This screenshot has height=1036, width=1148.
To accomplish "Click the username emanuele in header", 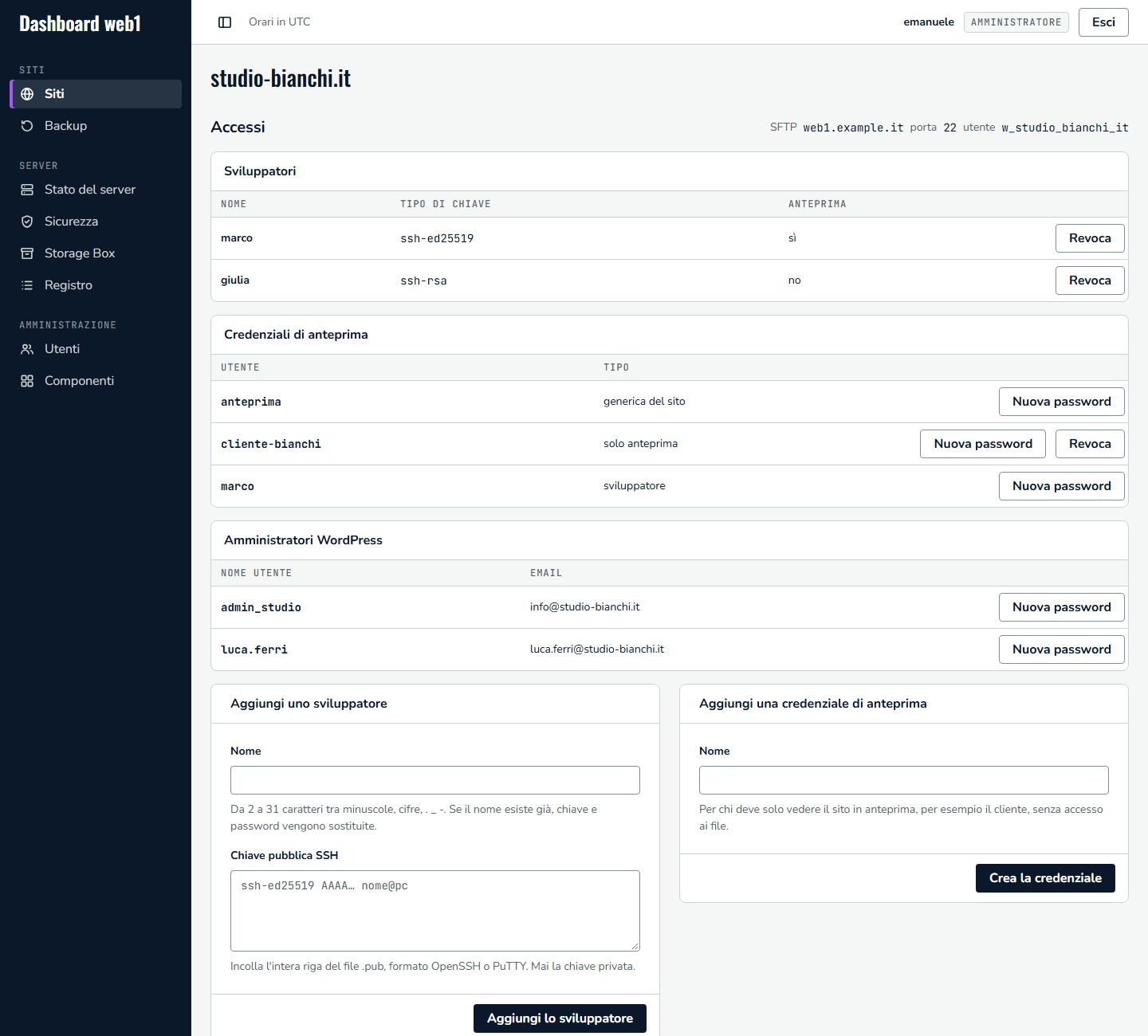I will tap(929, 22).
